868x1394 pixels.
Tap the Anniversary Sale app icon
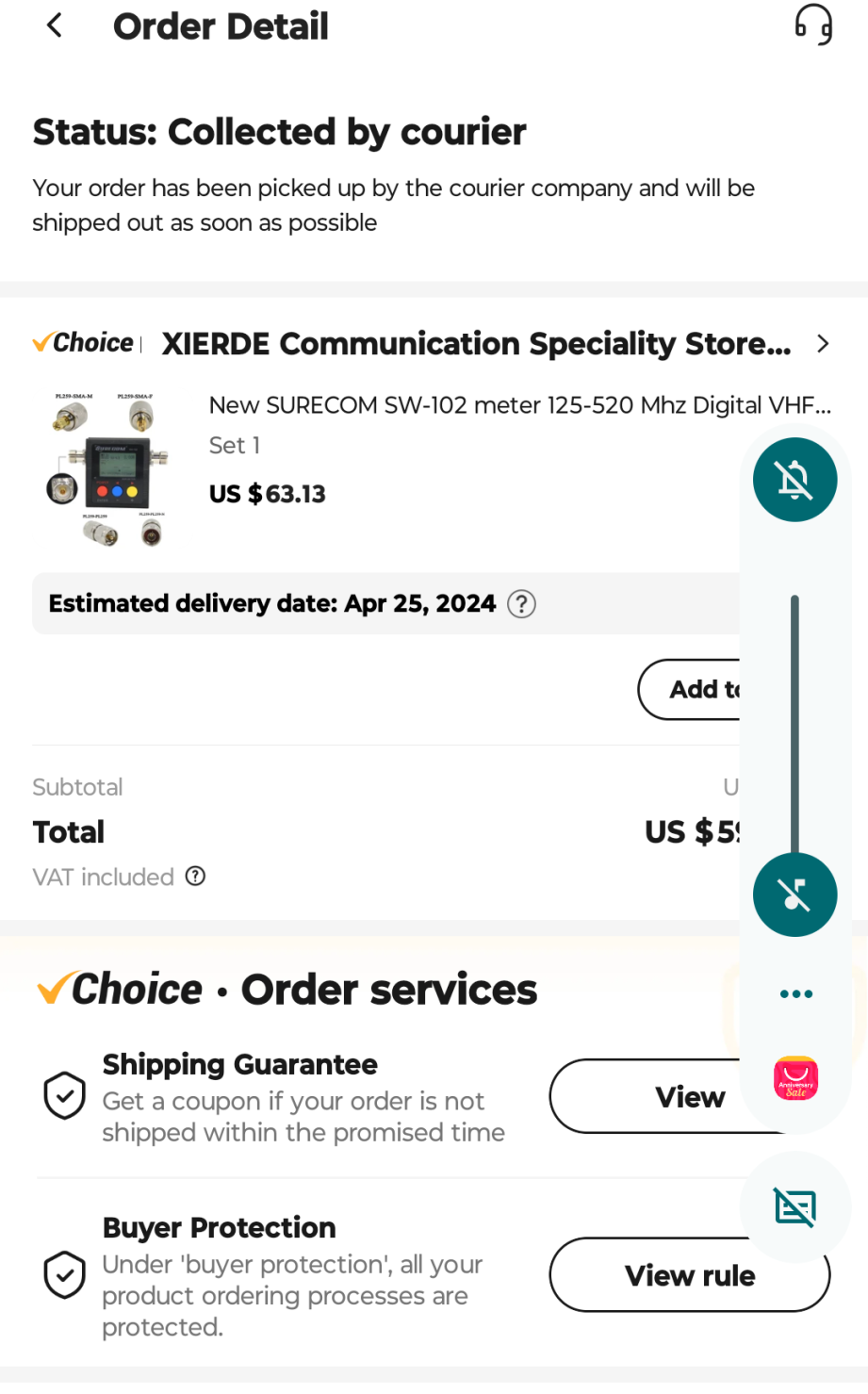pyautogui.click(x=795, y=1078)
